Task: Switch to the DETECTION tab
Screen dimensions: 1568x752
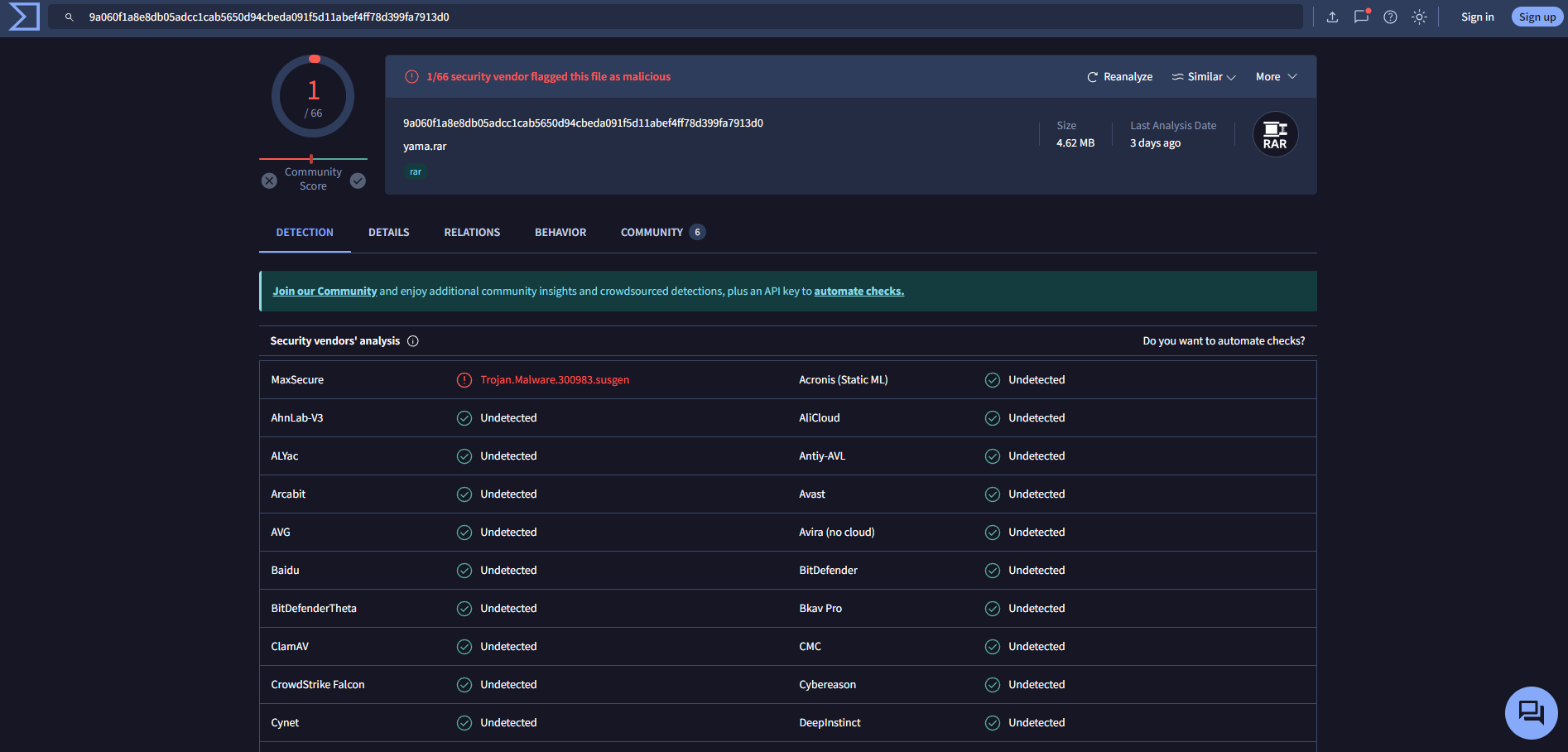Action: tap(305, 233)
